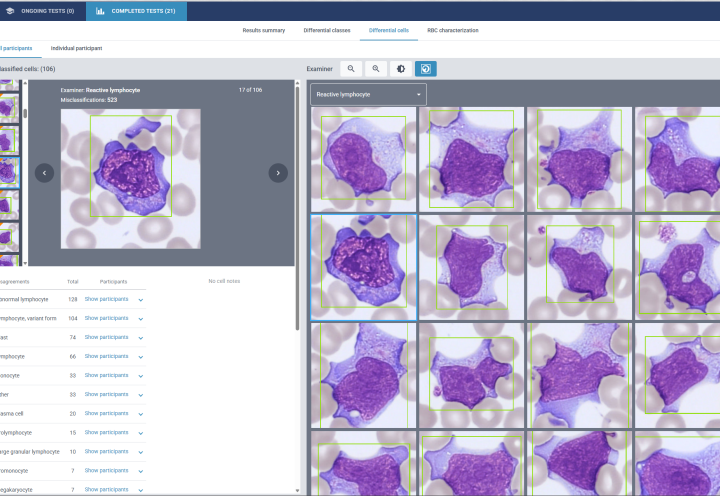Click the left panel vertical scrollbar
720x496 pixels.
298,207
